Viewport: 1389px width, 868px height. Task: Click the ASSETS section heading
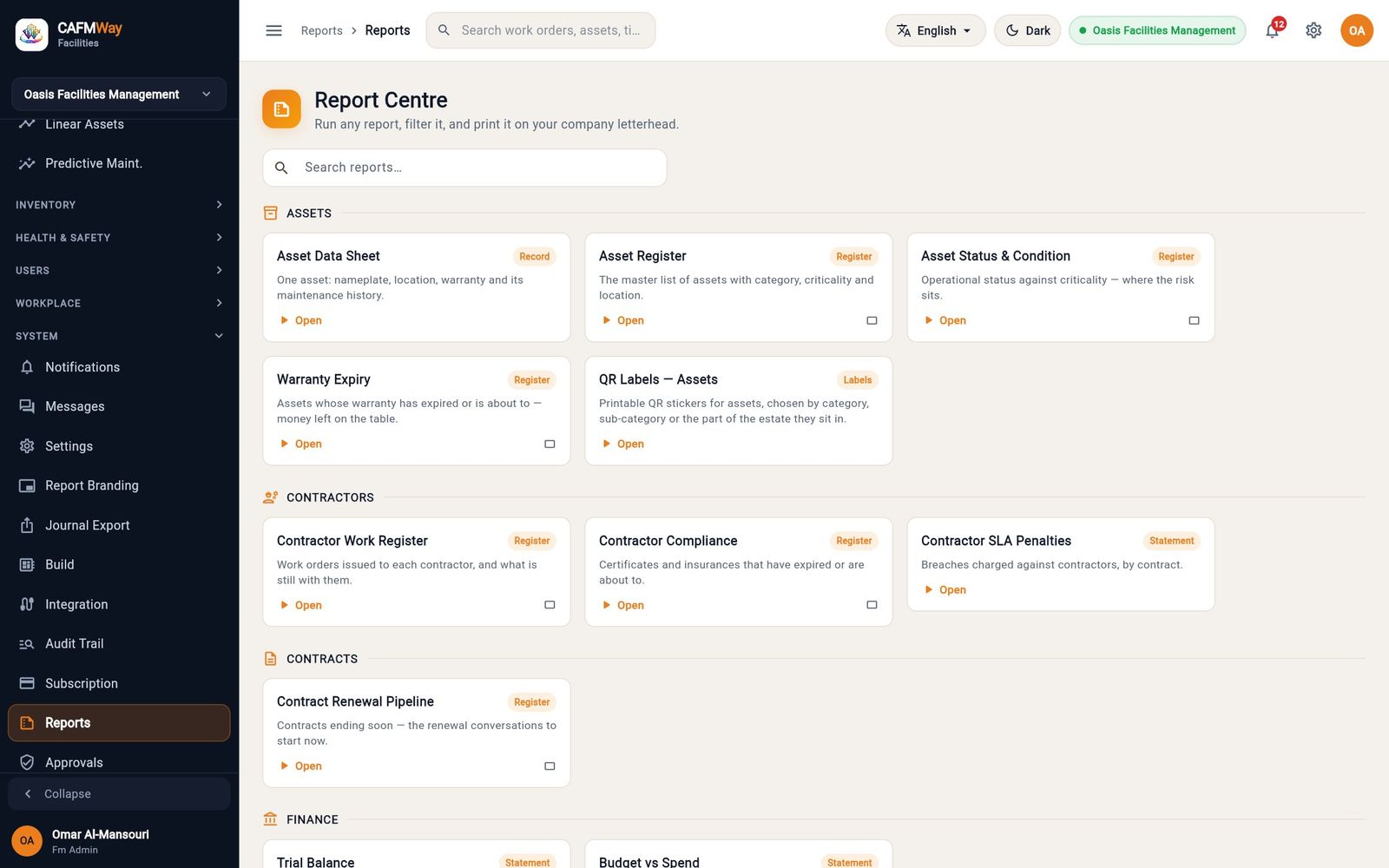tap(309, 213)
